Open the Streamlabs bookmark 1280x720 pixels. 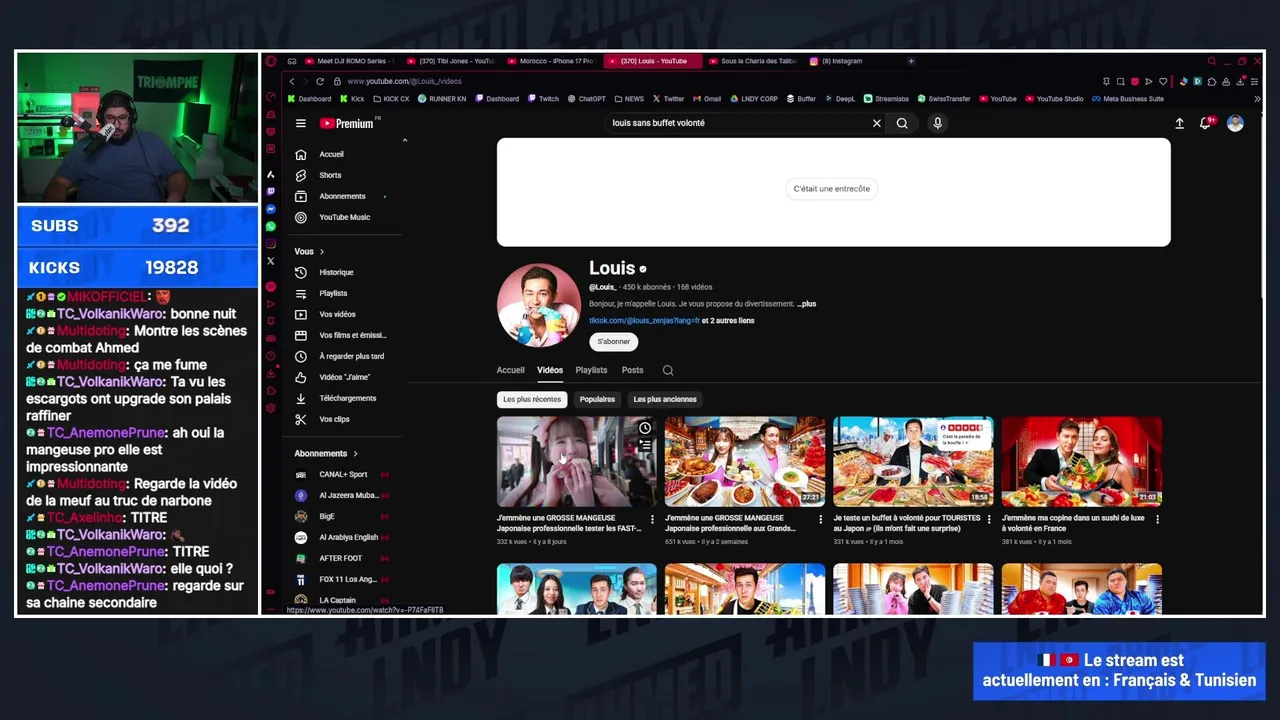click(x=886, y=99)
